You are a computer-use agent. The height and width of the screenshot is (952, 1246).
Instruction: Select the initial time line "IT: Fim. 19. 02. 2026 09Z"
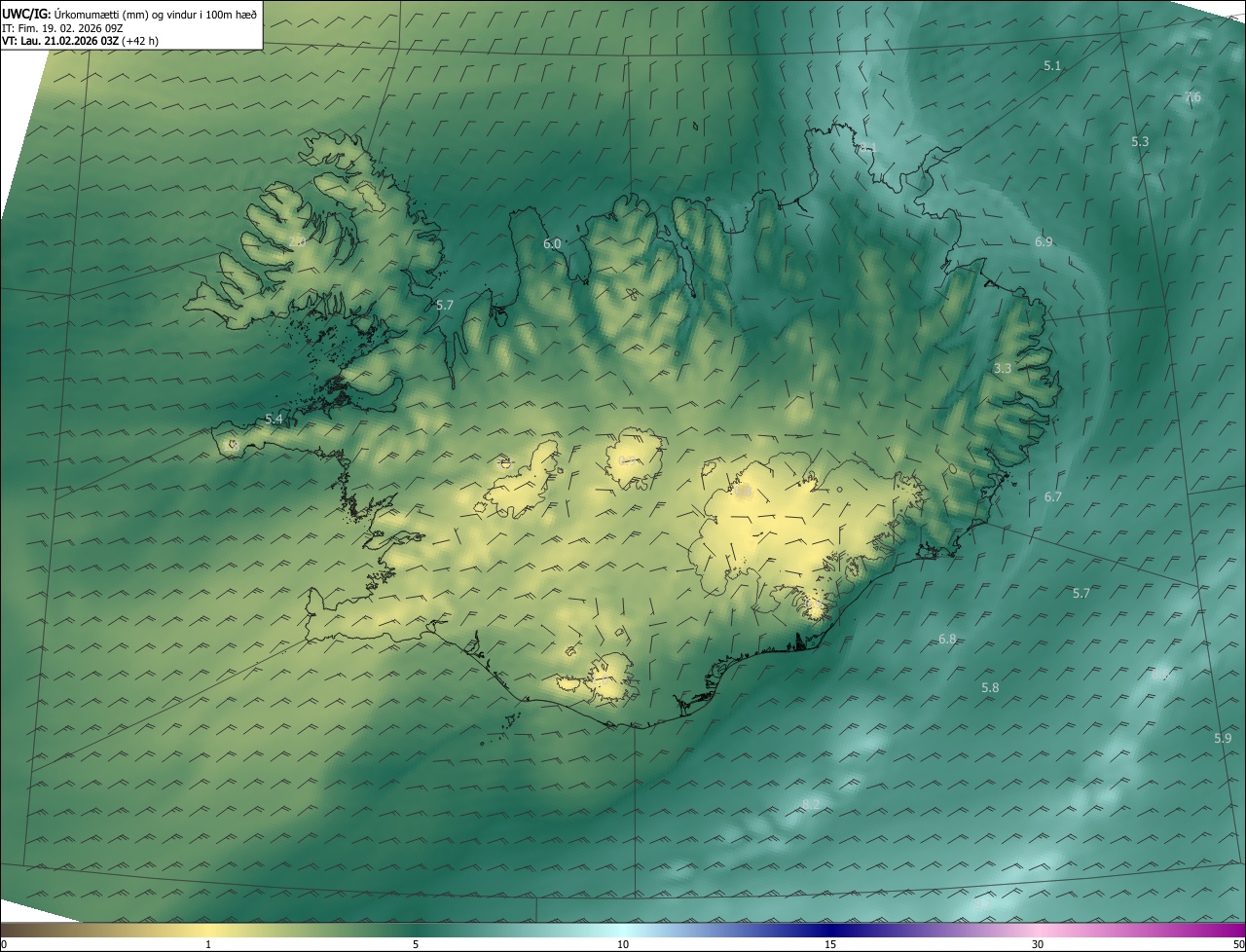(x=62, y=28)
